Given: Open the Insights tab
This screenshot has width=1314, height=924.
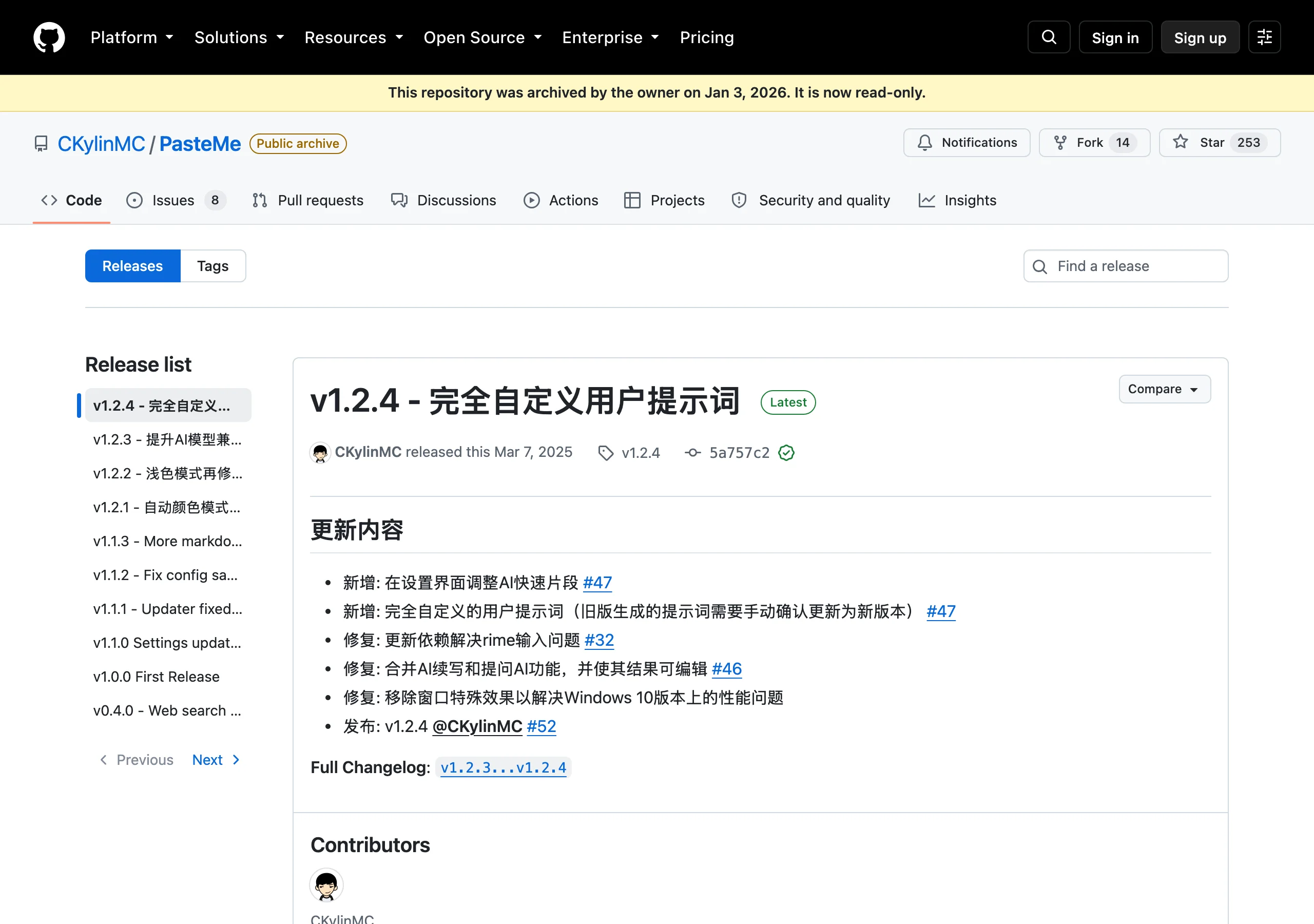Looking at the screenshot, I should pos(957,200).
